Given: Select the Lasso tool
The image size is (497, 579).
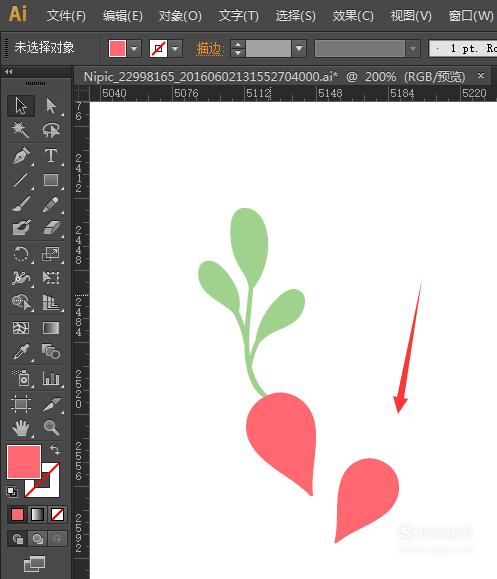Looking at the screenshot, I should coord(51,130).
